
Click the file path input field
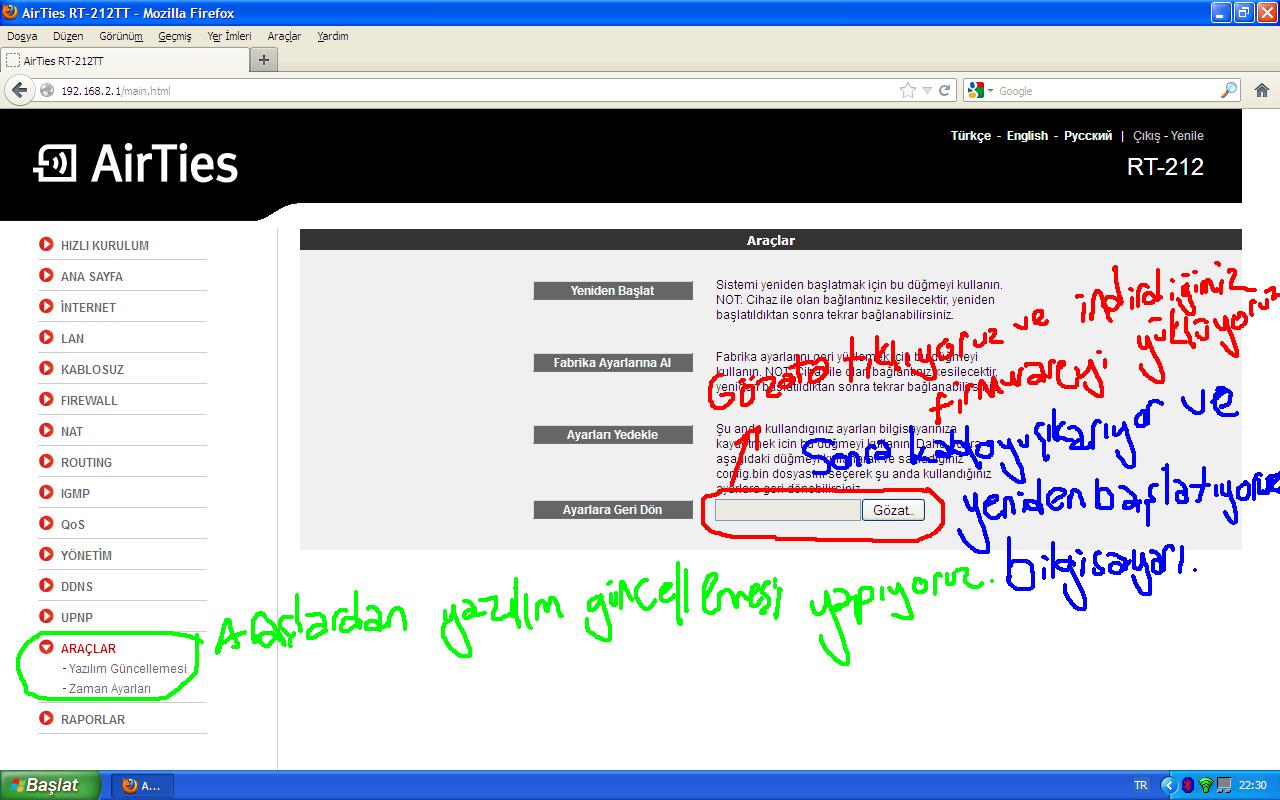pyautogui.click(x=788, y=510)
